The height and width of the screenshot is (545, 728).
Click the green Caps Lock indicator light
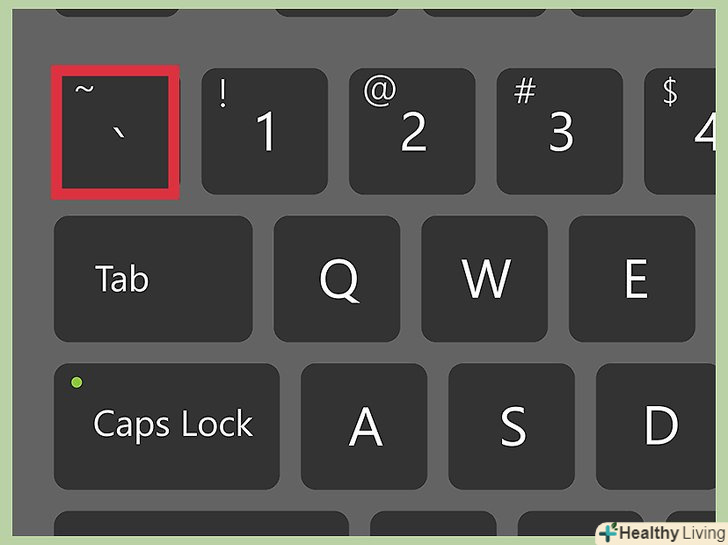pos(77,383)
